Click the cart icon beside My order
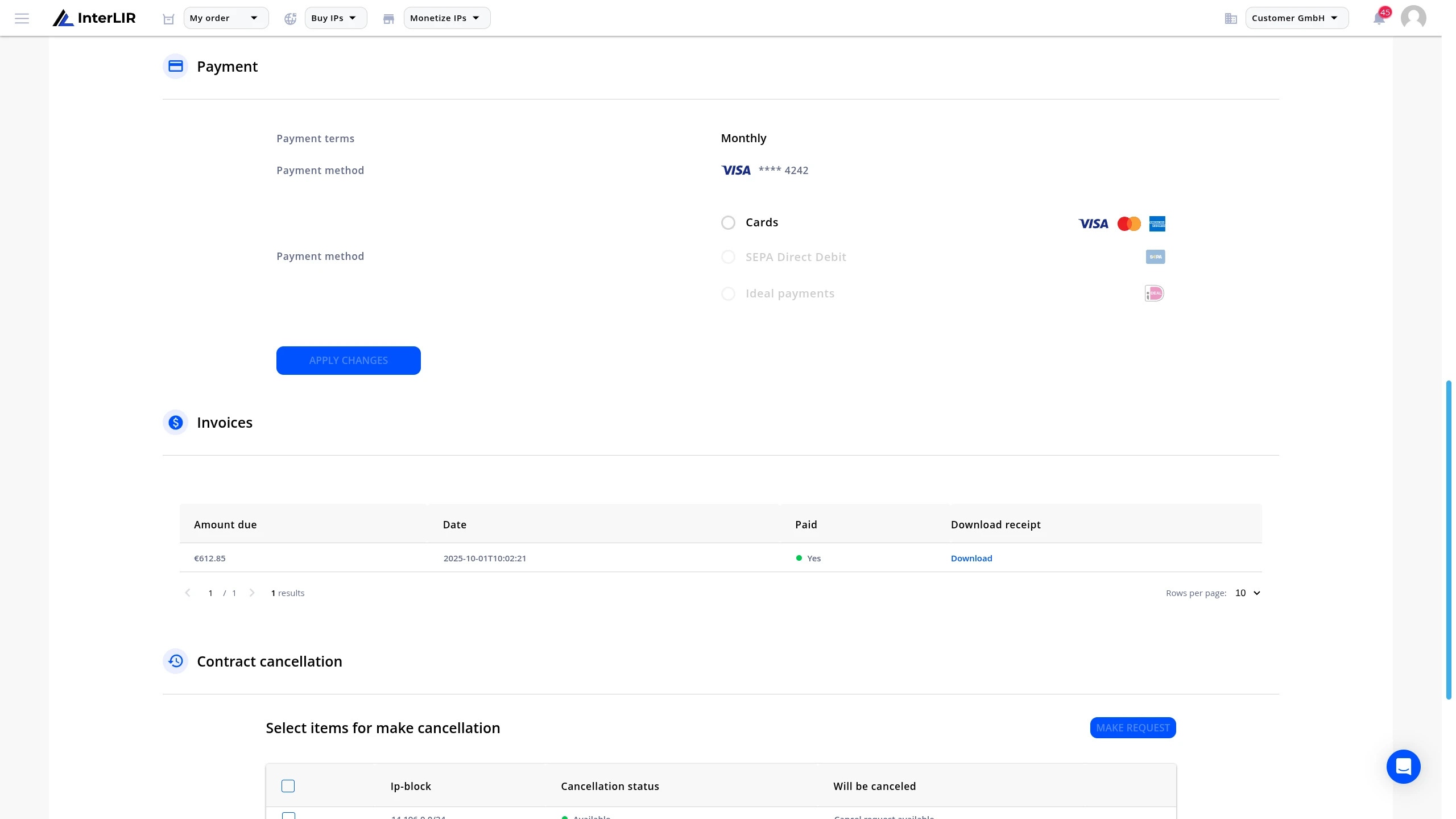Image resolution: width=1456 pixels, height=819 pixels. point(168,19)
